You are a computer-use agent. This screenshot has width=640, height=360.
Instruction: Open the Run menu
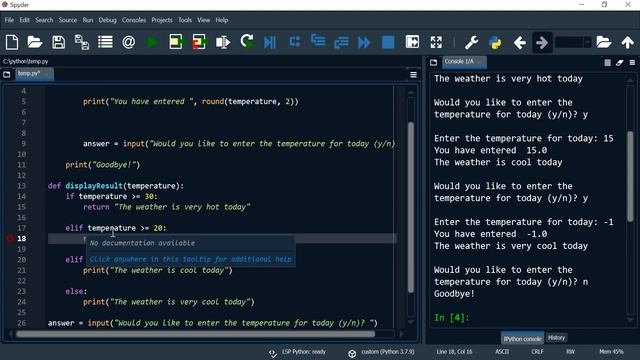click(x=88, y=20)
